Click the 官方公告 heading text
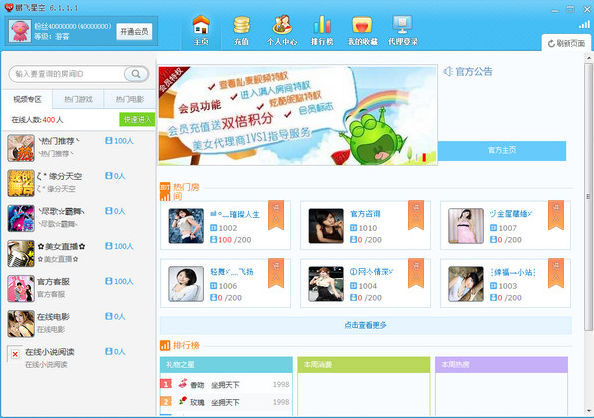 (474, 71)
